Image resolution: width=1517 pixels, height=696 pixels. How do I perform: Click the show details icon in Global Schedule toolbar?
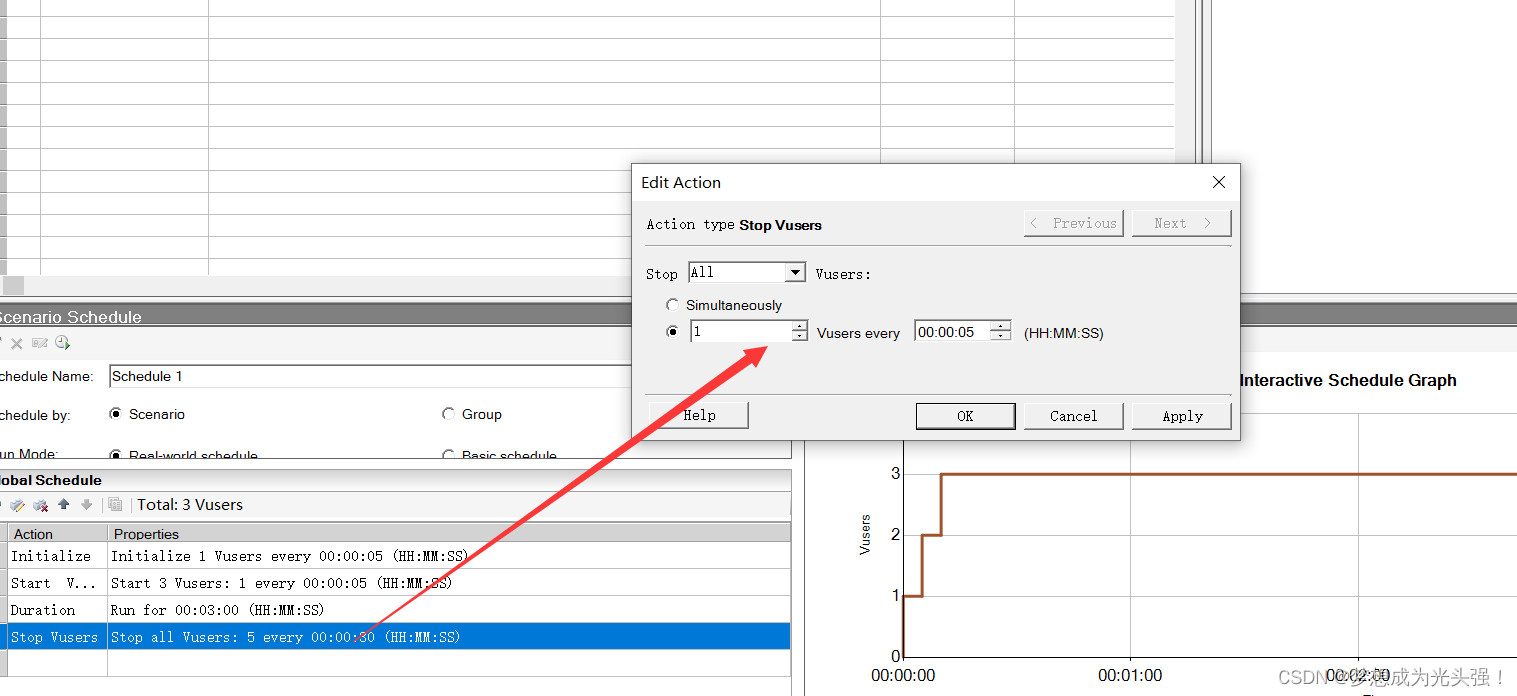[x=115, y=505]
